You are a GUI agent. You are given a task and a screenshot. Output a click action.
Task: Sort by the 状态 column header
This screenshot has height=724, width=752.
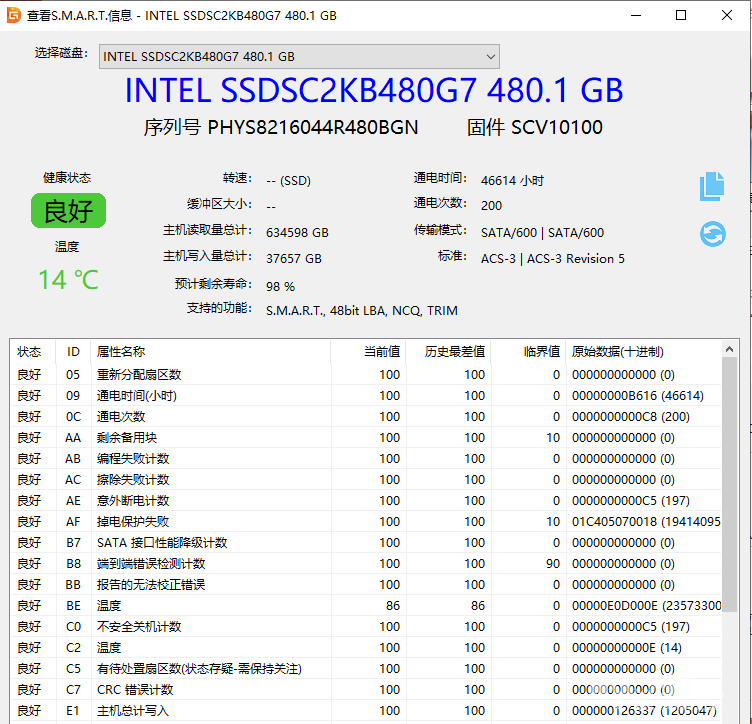tap(30, 352)
